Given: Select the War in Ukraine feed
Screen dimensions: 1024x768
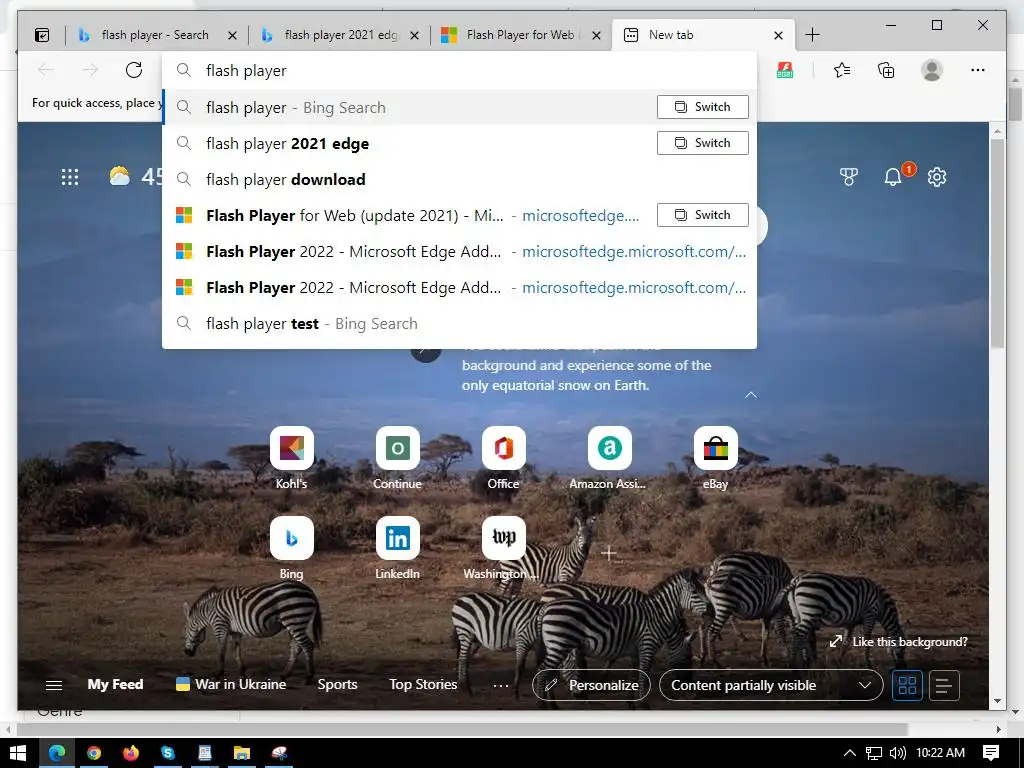Looking at the screenshot, I should pyautogui.click(x=231, y=684).
